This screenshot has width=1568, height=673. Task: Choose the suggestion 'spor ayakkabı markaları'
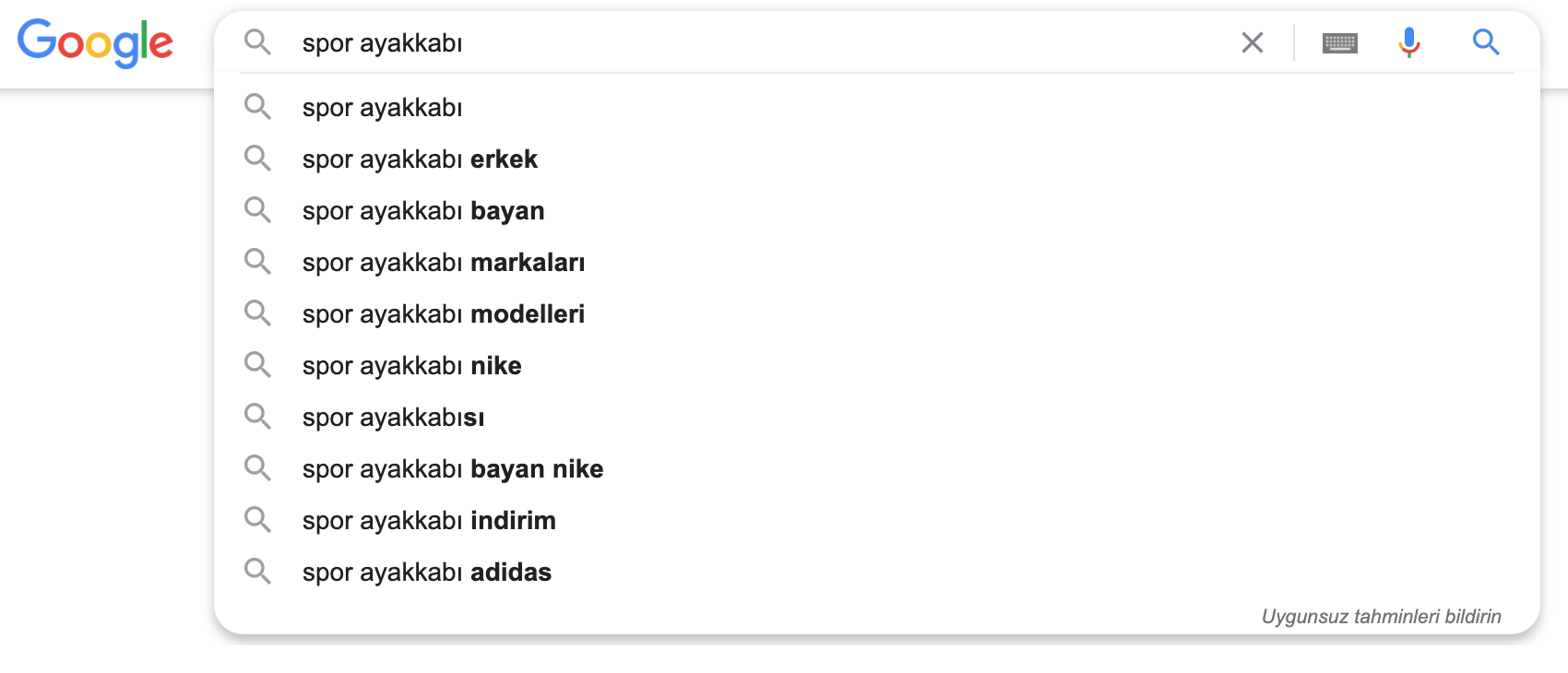(x=876, y=262)
